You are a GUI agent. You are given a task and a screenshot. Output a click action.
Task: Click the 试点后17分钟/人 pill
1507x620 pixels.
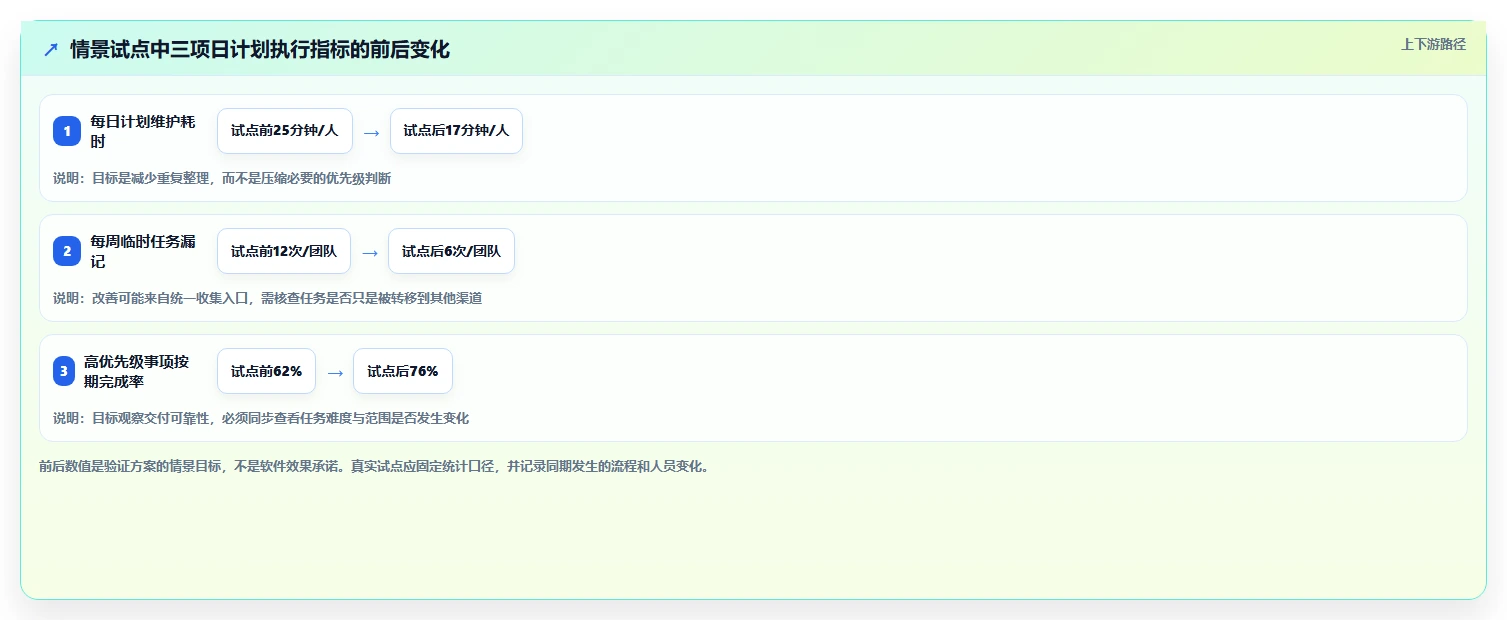(x=456, y=131)
